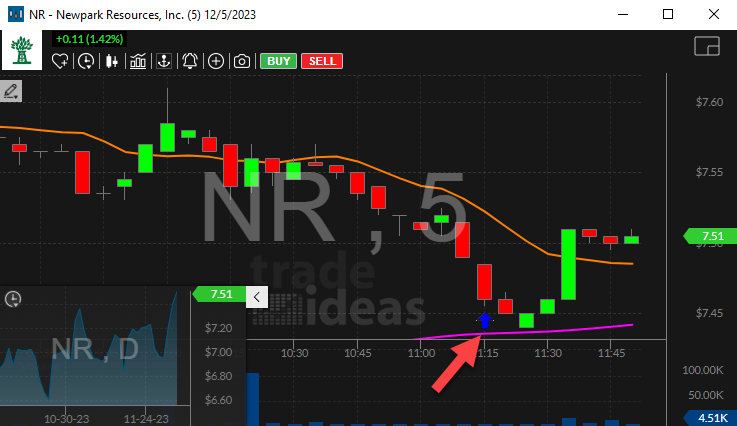Click the $6.60 mini chart price label
This screenshot has width=737, height=426.
(218, 400)
